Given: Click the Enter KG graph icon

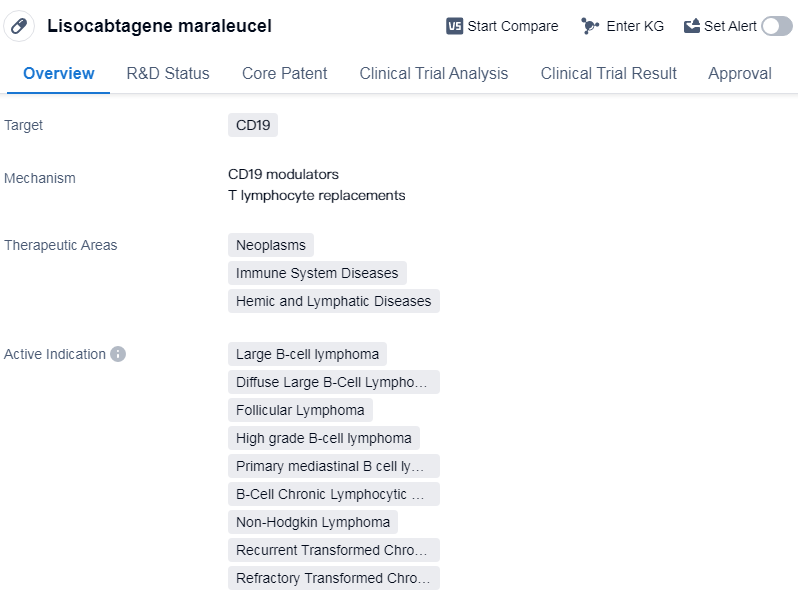Looking at the screenshot, I should pos(590,26).
